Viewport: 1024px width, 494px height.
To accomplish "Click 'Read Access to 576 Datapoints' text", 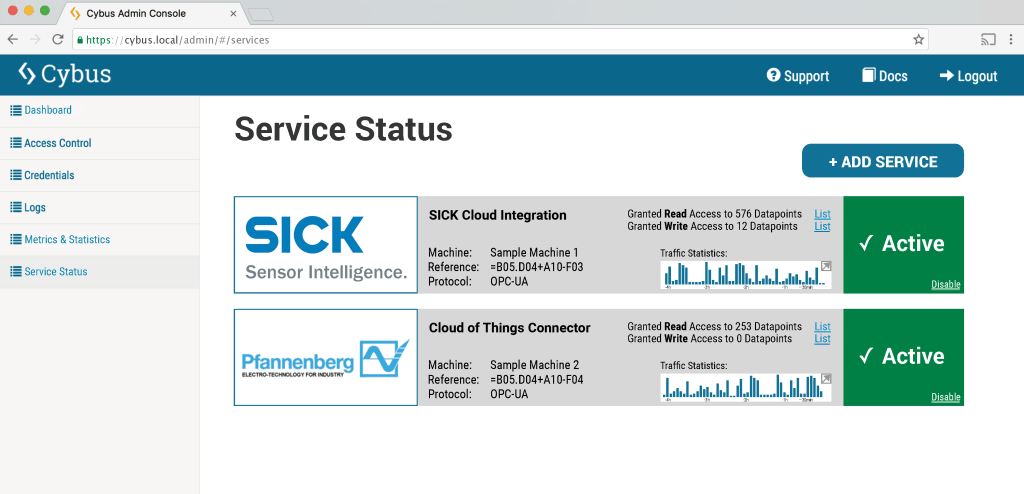I will click(x=733, y=214).
